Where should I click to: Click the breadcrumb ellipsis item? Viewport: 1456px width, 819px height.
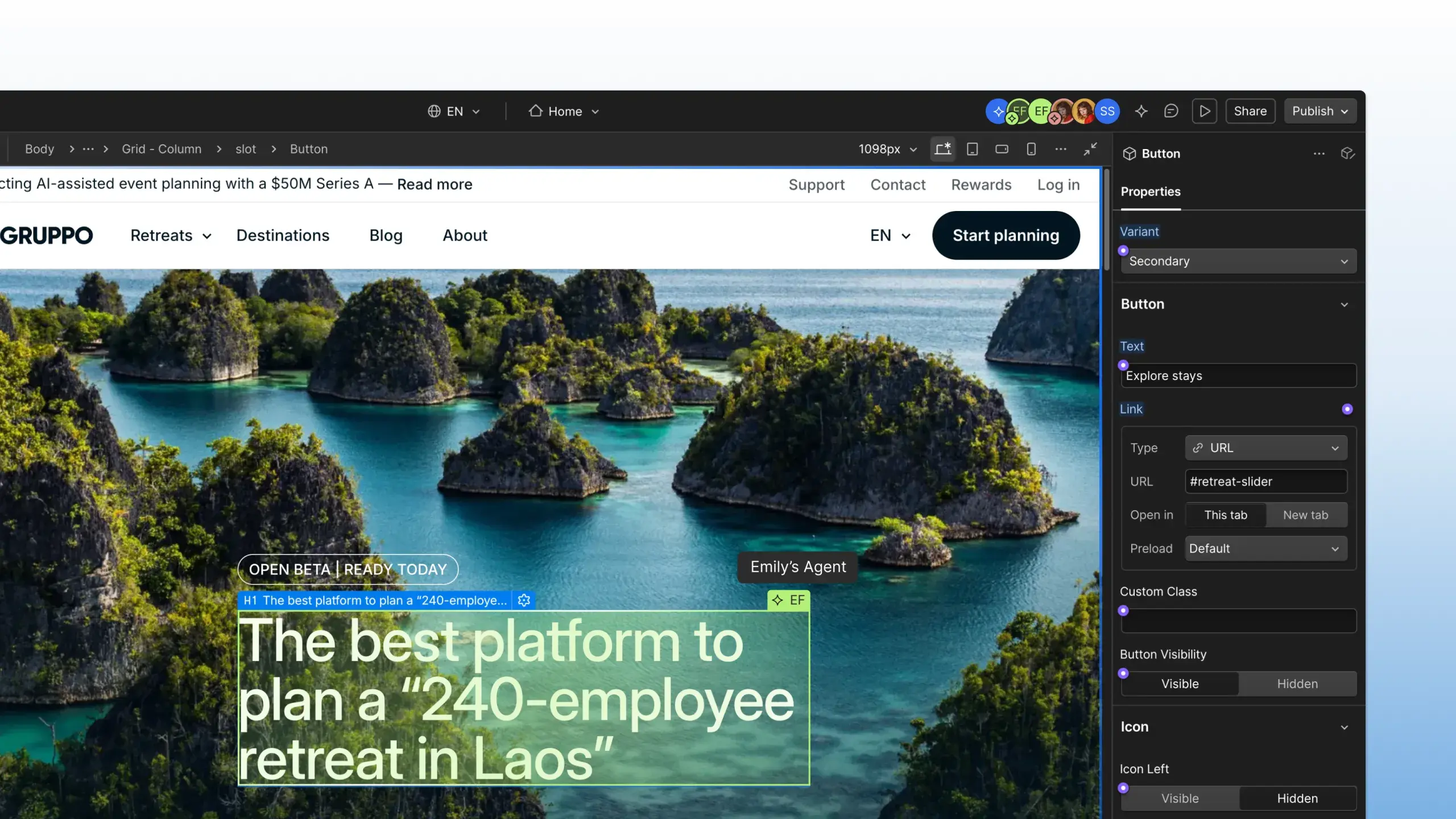[x=88, y=149]
